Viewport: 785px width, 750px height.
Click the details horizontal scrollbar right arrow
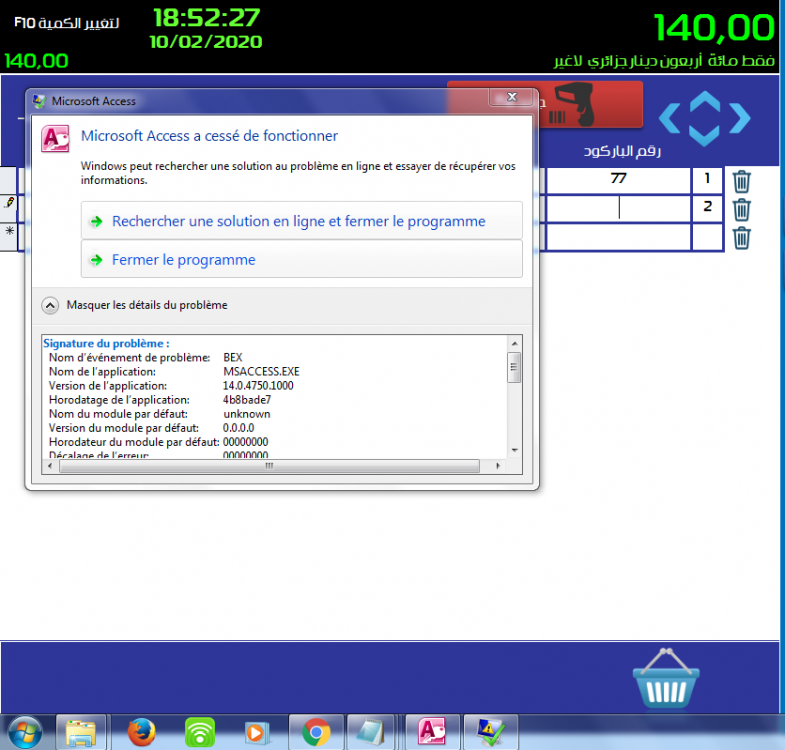[x=497, y=466]
